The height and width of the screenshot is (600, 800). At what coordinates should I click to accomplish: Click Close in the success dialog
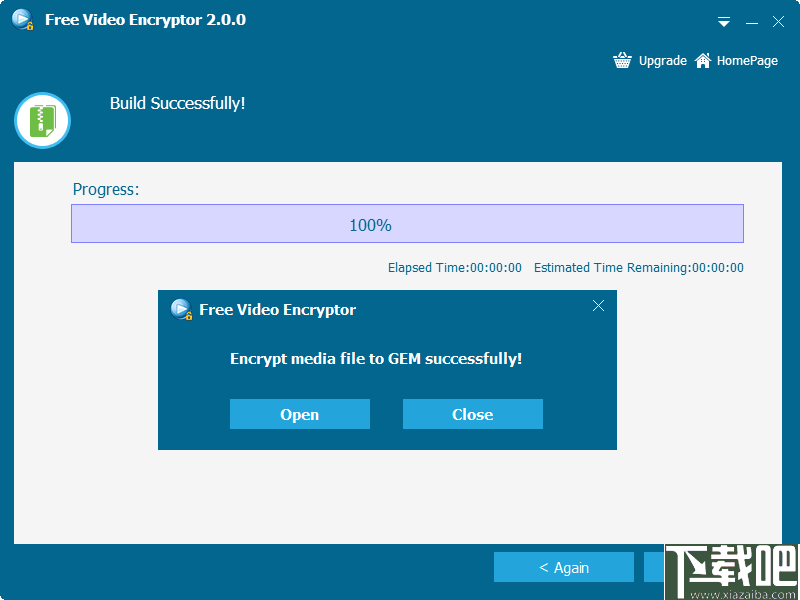coord(472,414)
